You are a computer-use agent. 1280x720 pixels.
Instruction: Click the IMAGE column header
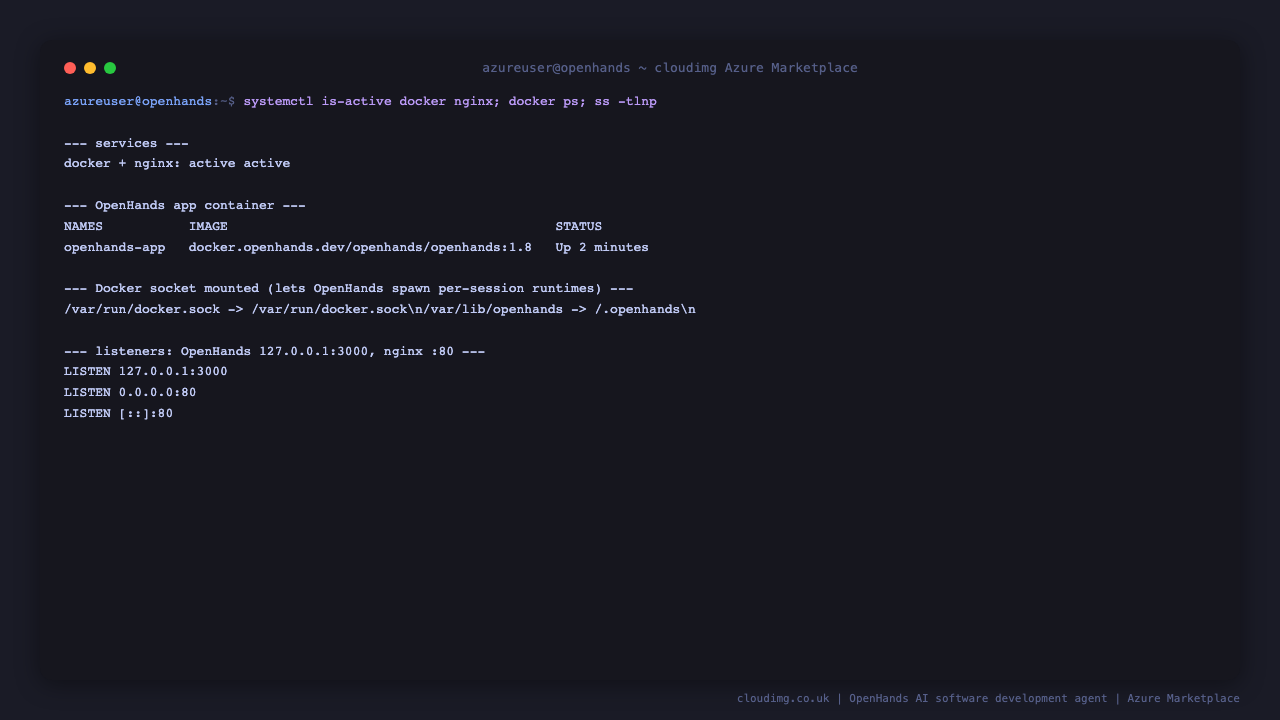(x=208, y=226)
